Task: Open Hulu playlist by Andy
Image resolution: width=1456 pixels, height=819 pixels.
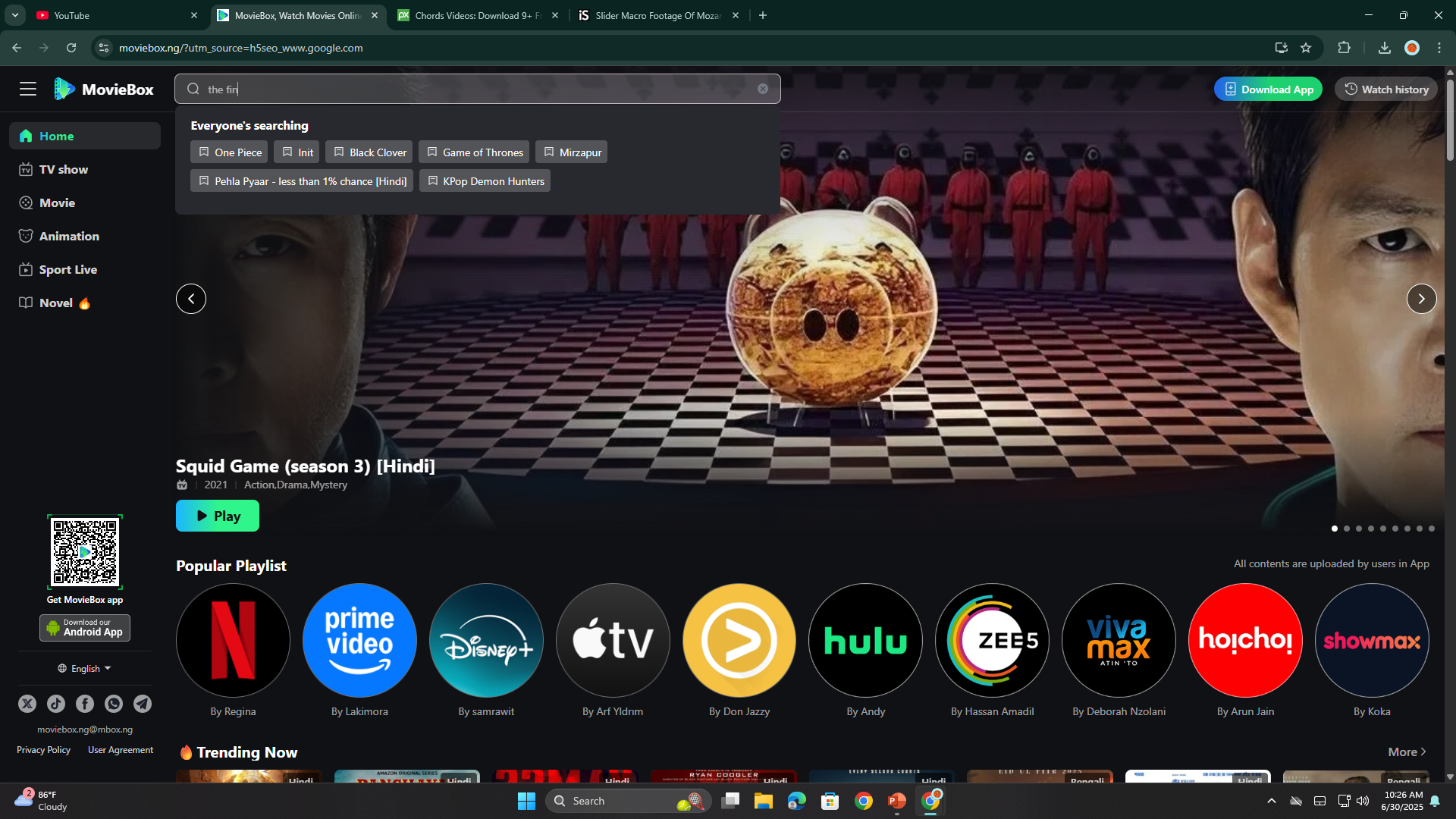Action: pyautogui.click(x=866, y=640)
